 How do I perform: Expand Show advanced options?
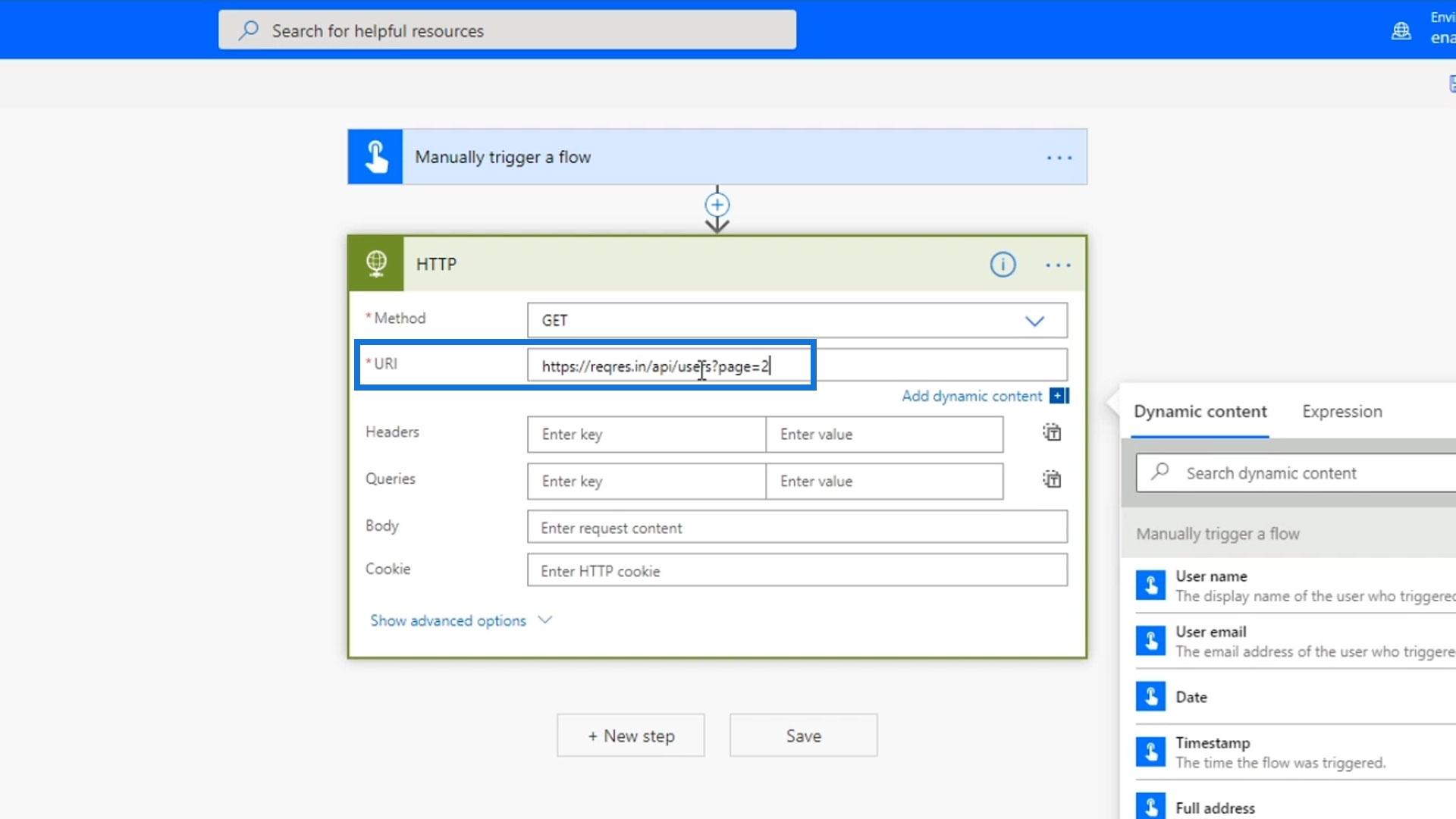(460, 620)
